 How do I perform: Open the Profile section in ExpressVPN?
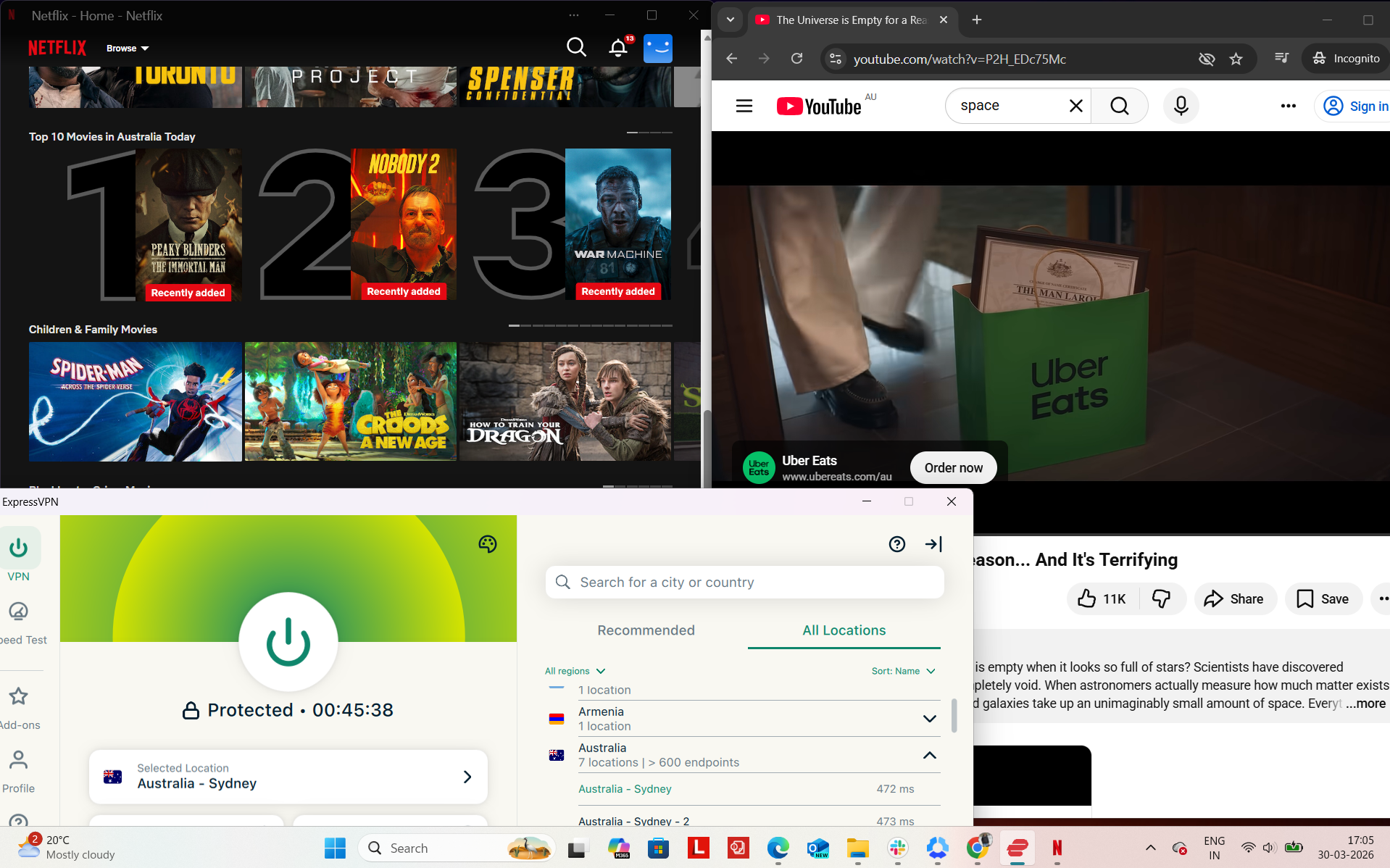click(x=17, y=767)
